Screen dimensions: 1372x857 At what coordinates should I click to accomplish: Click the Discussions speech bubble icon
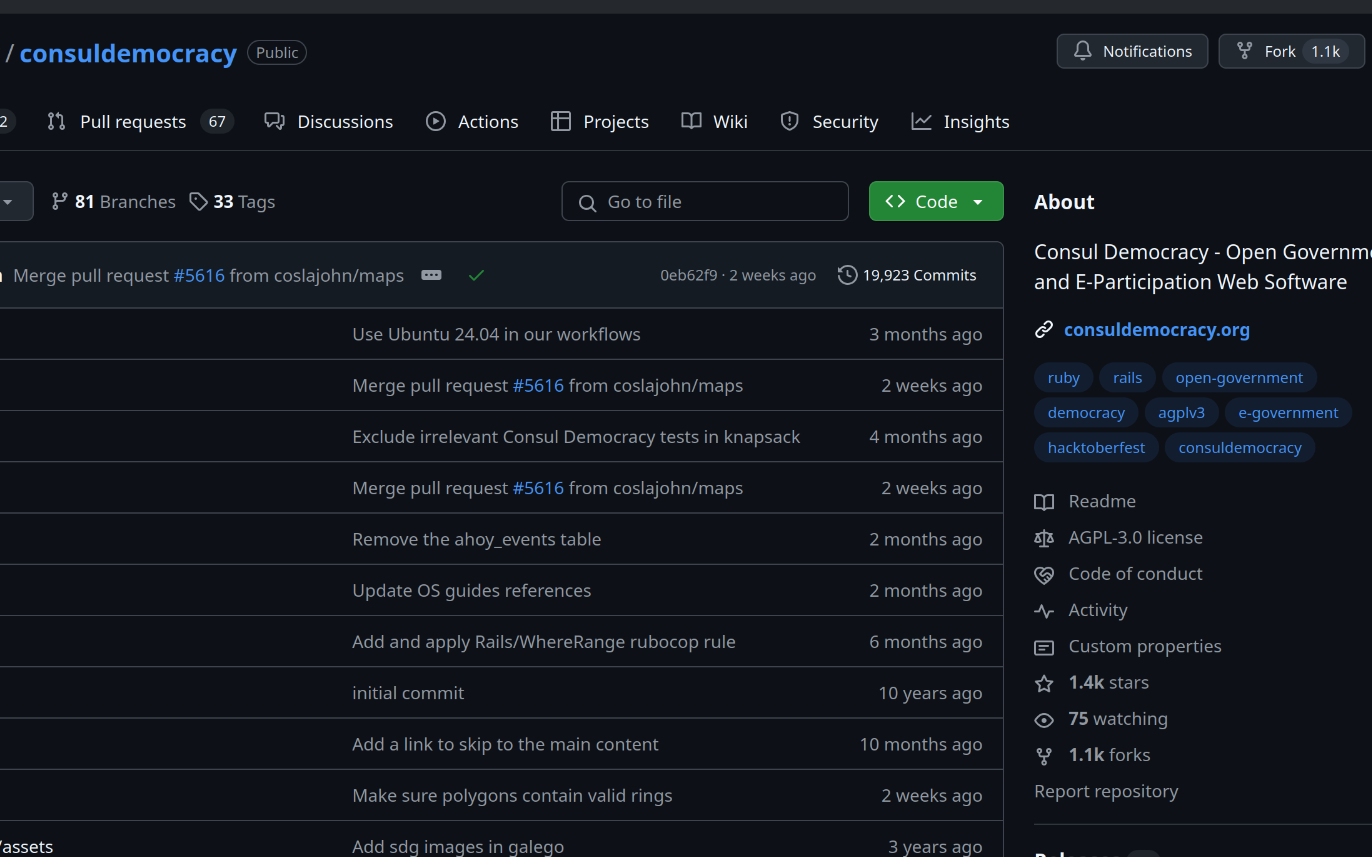(x=274, y=121)
